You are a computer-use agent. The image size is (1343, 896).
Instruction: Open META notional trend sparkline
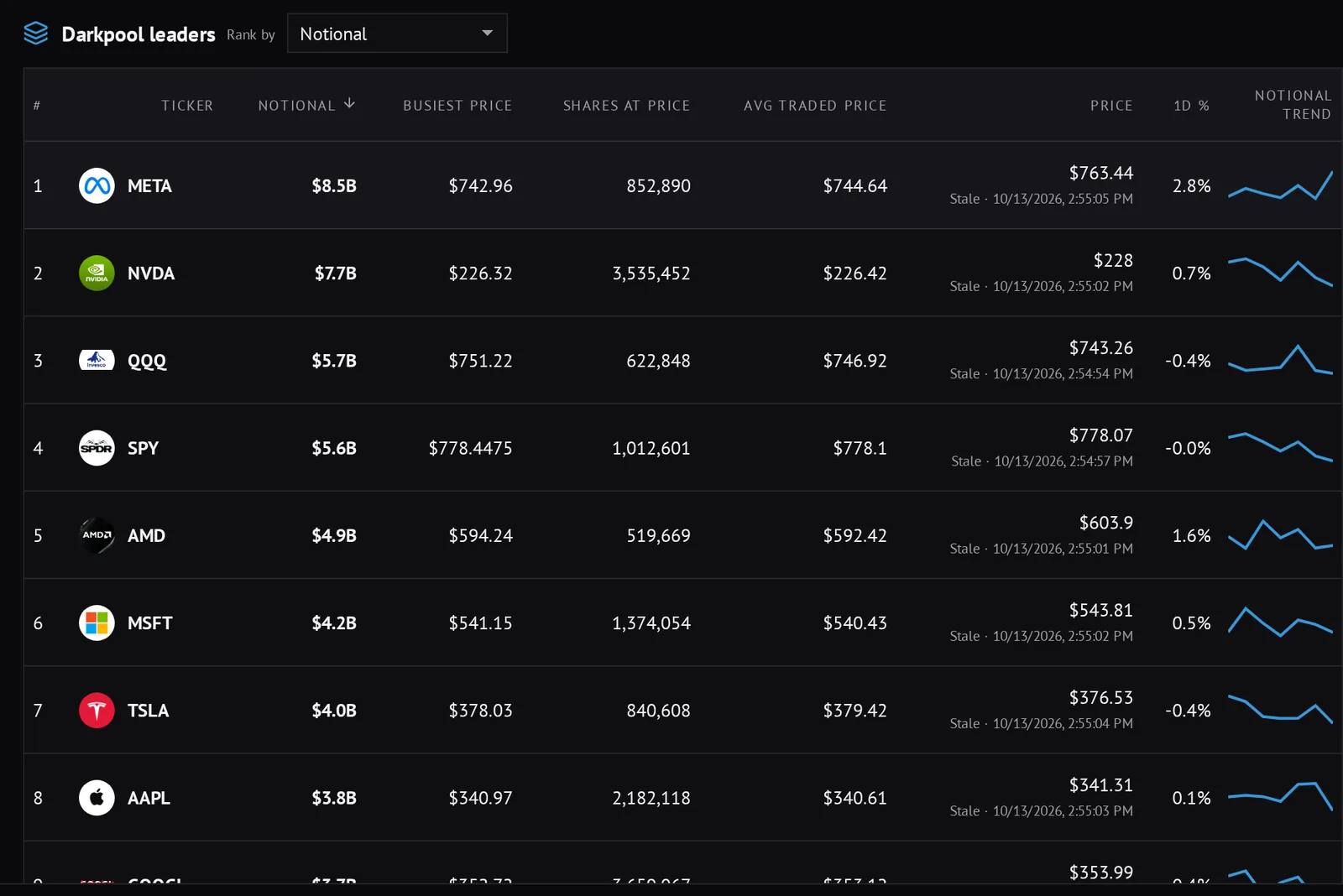coord(1280,185)
